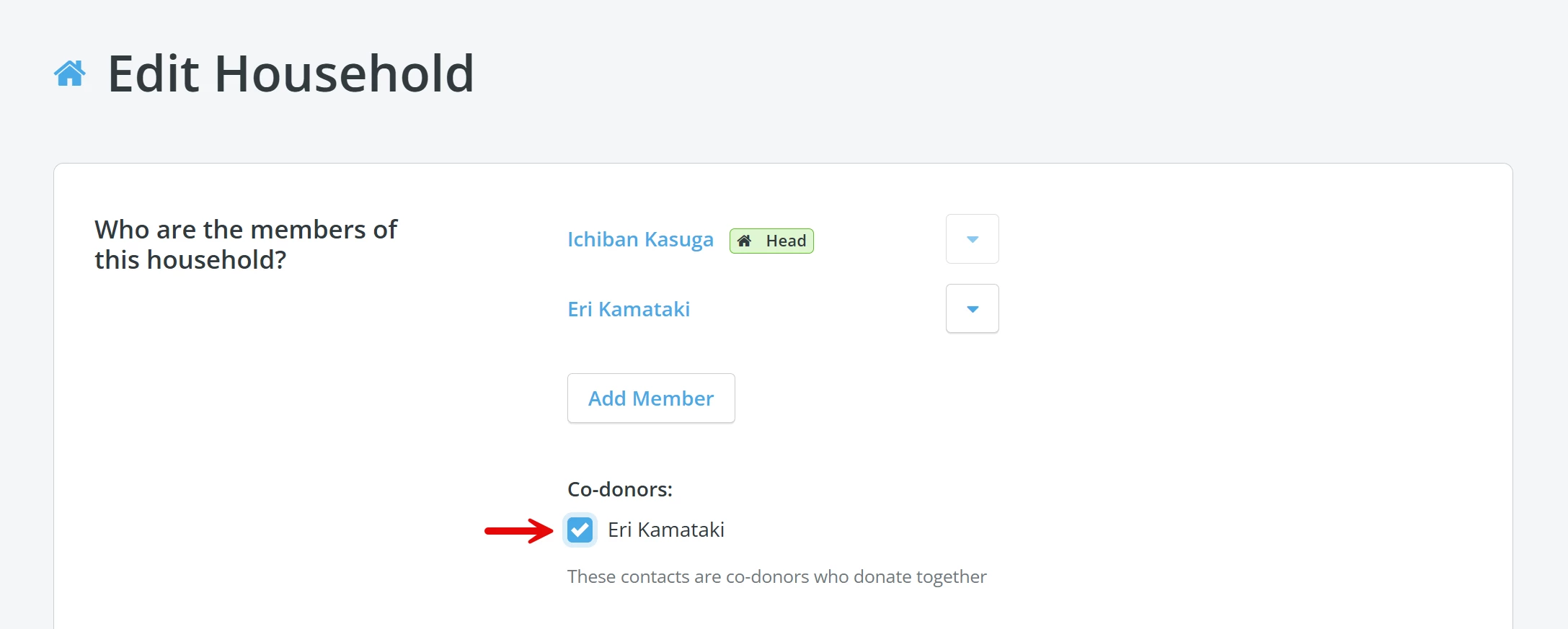Open Ichiban Kasuga's contact profile

coord(640,239)
